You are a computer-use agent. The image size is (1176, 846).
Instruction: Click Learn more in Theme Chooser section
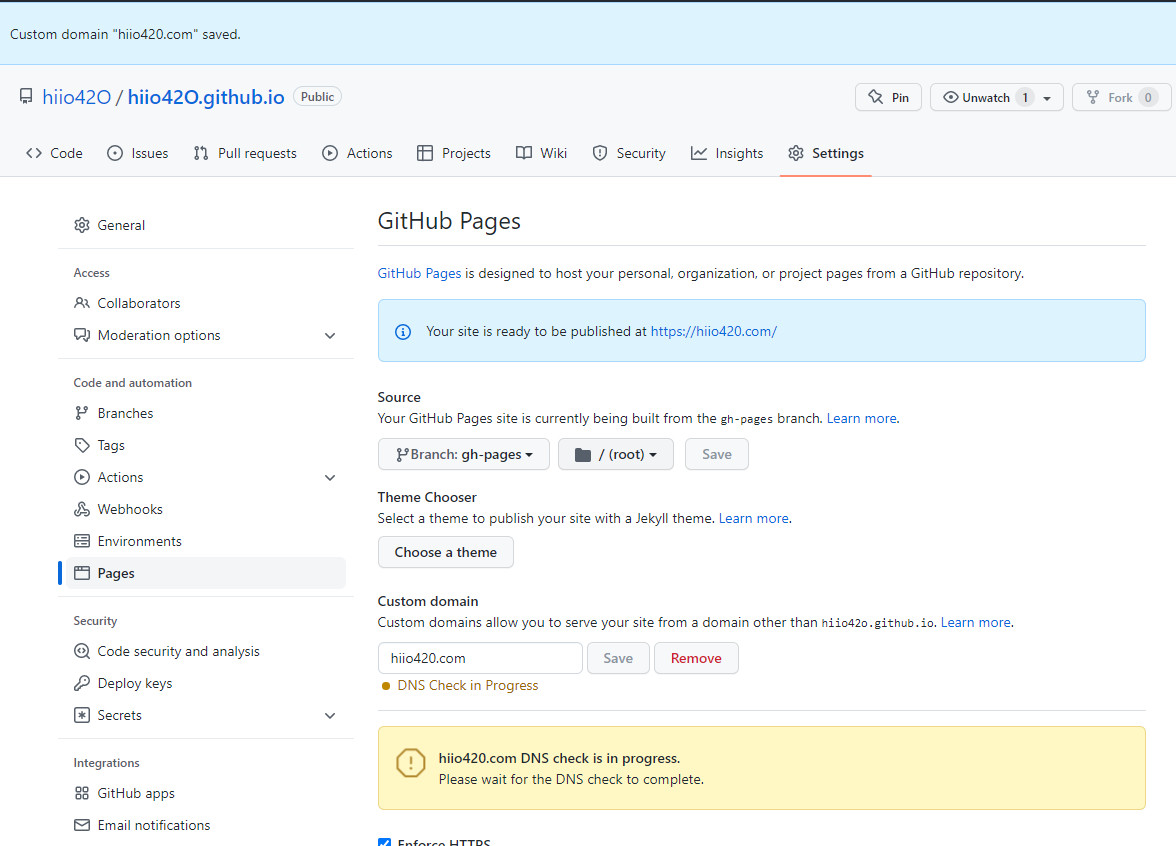tap(754, 518)
